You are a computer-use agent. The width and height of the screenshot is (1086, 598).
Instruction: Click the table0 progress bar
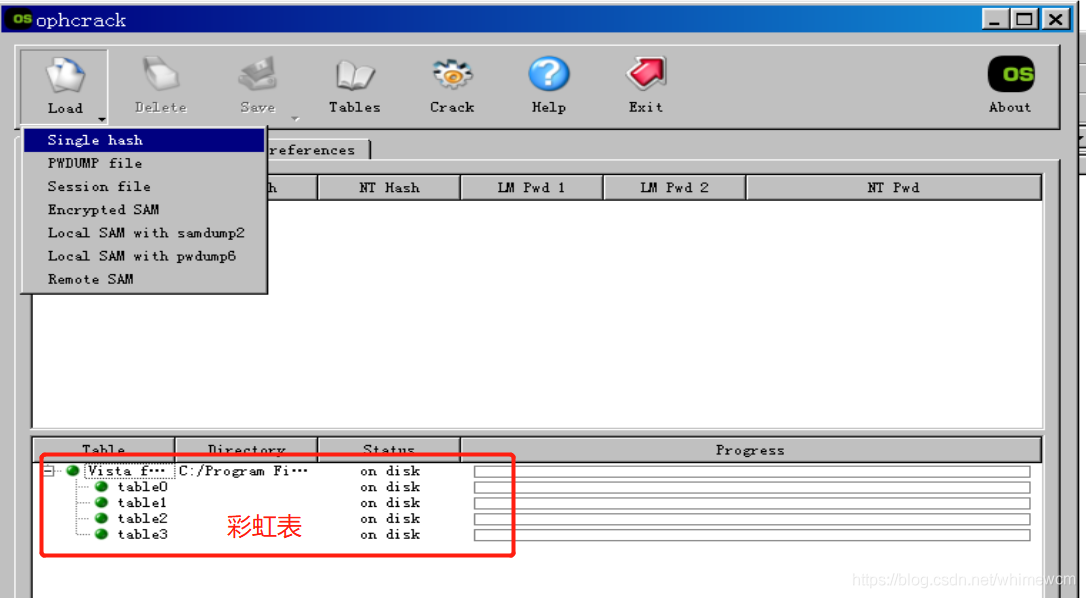click(752, 488)
